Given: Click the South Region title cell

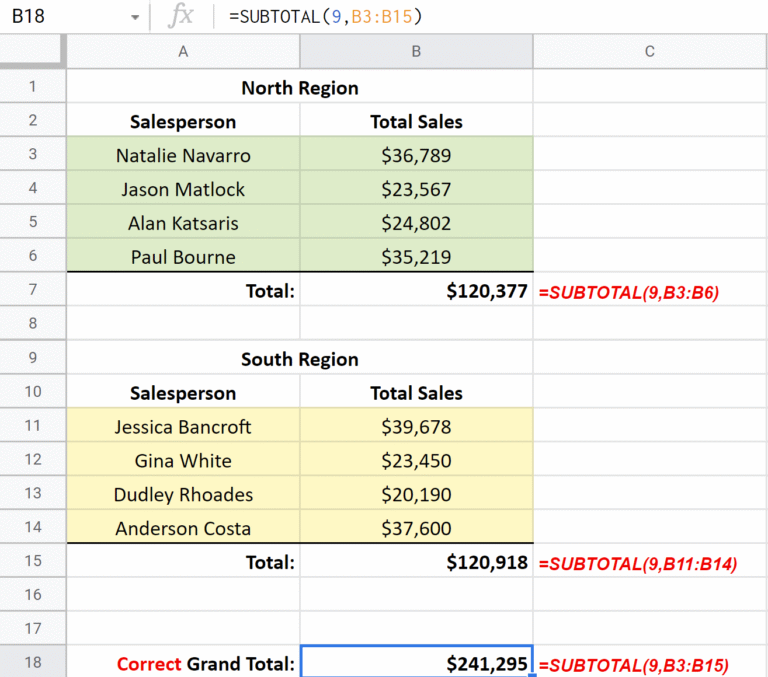Looking at the screenshot, I should 300,358.
